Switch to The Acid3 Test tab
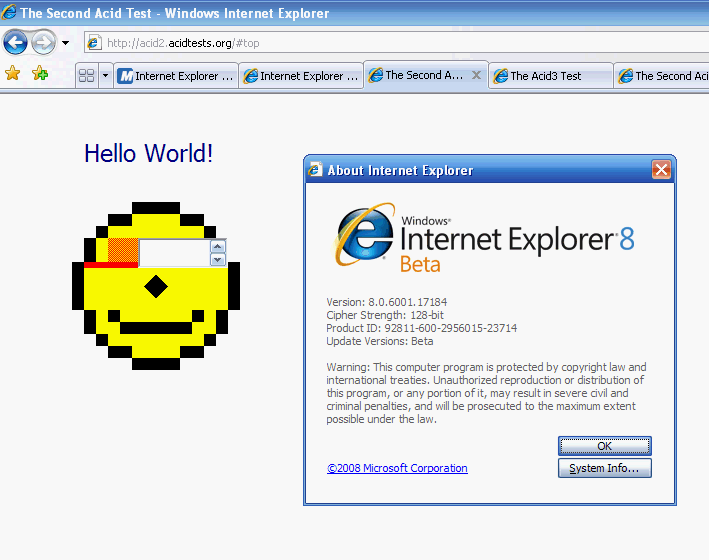This screenshot has width=709, height=560. [x=551, y=76]
